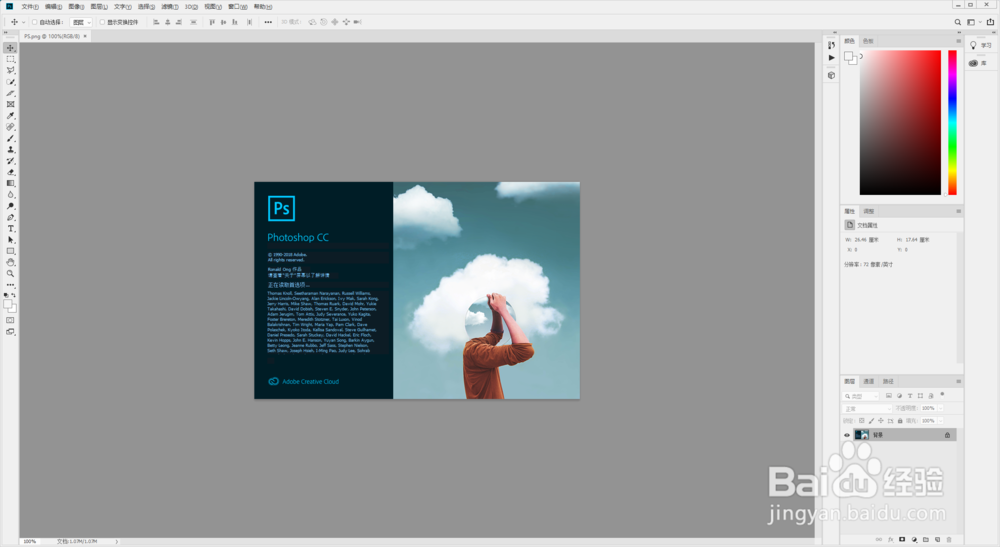
Task: Select the Dodge tool
Action: click(x=10, y=207)
